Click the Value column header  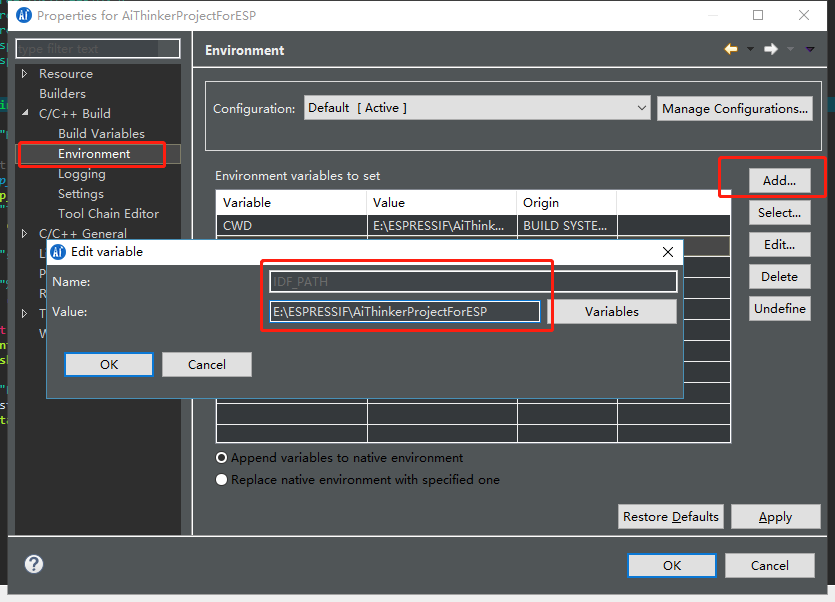[442, 202]
